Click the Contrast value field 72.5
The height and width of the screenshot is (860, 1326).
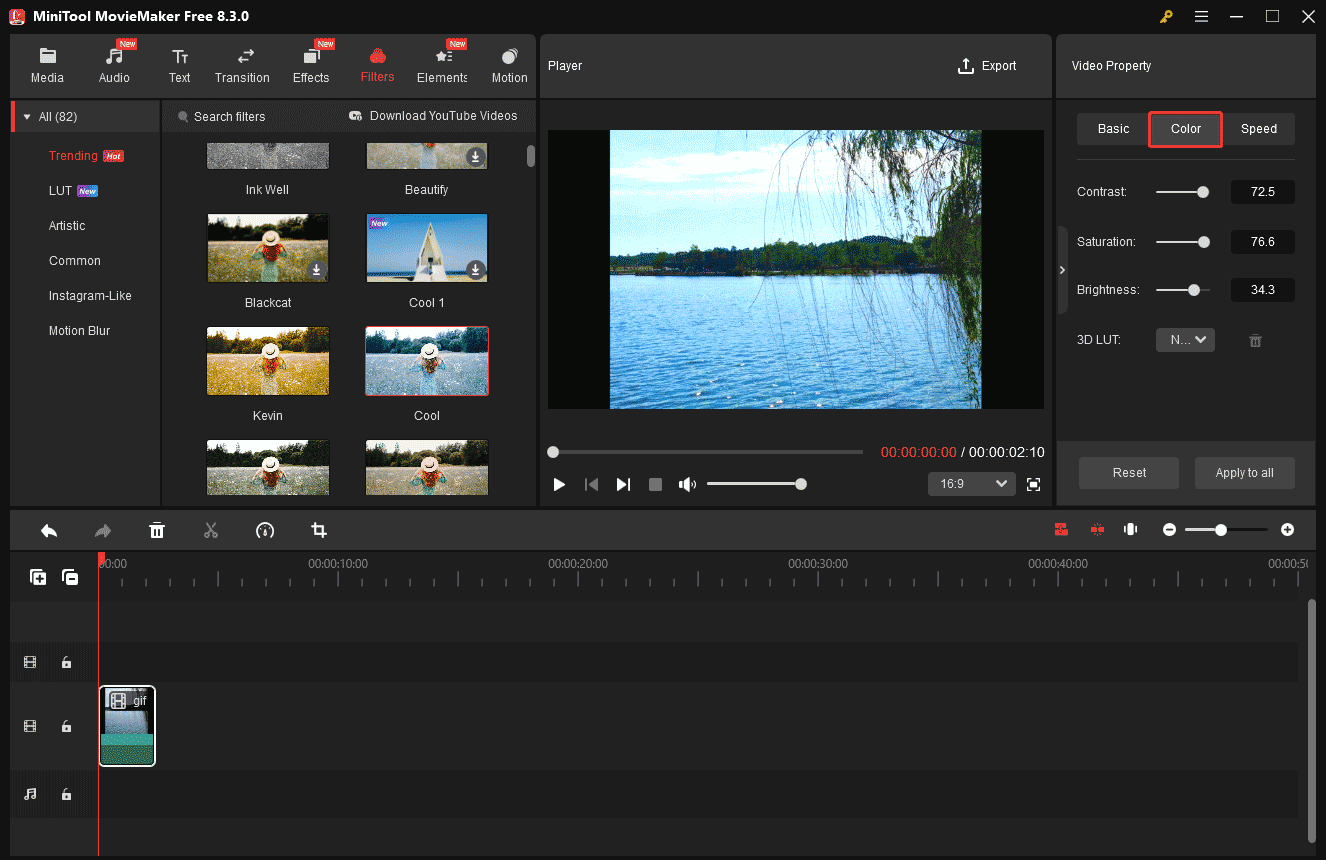pyautogui.click(x=1263, y=192)
